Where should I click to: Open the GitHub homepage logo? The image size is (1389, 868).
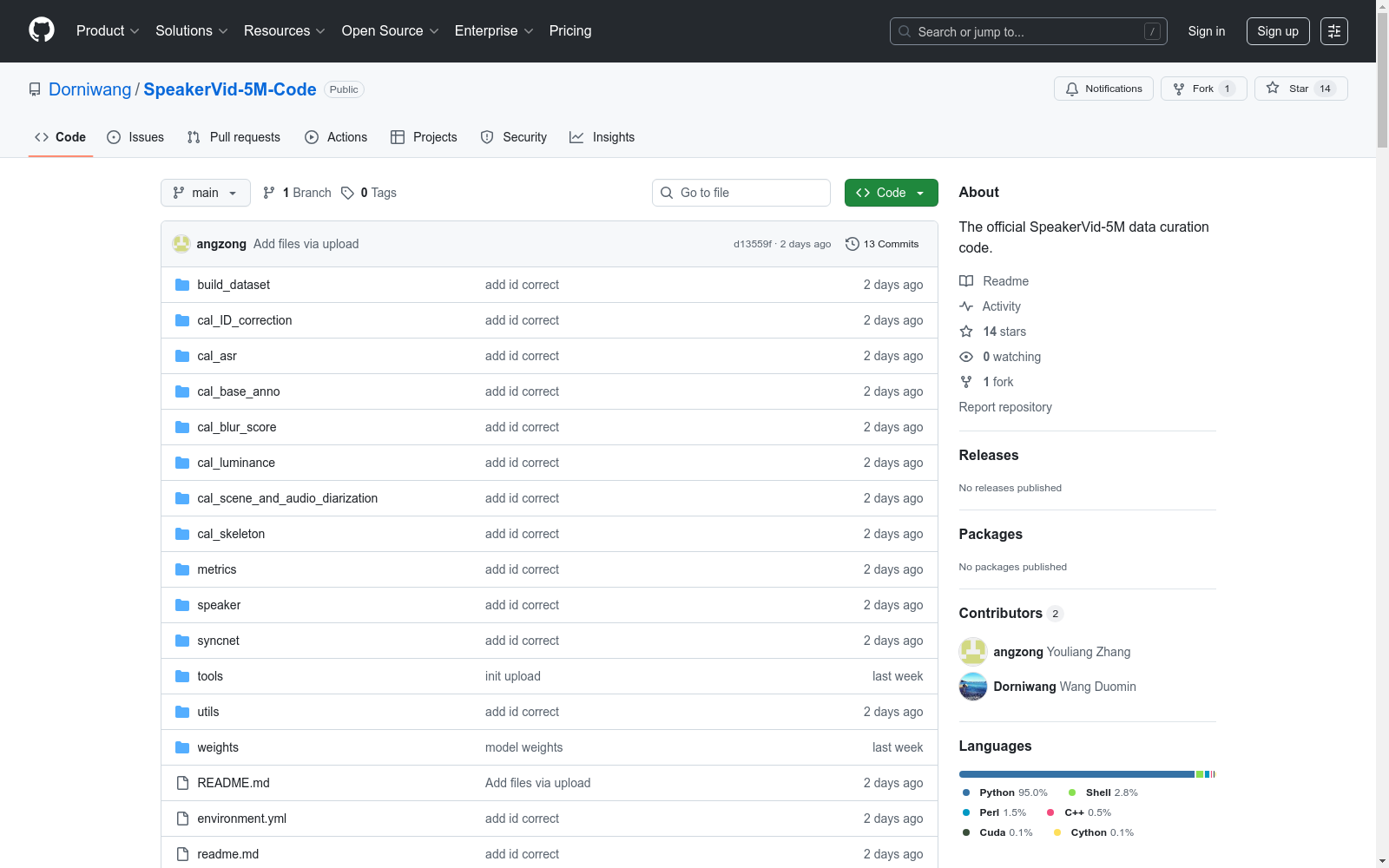point(42,30)
